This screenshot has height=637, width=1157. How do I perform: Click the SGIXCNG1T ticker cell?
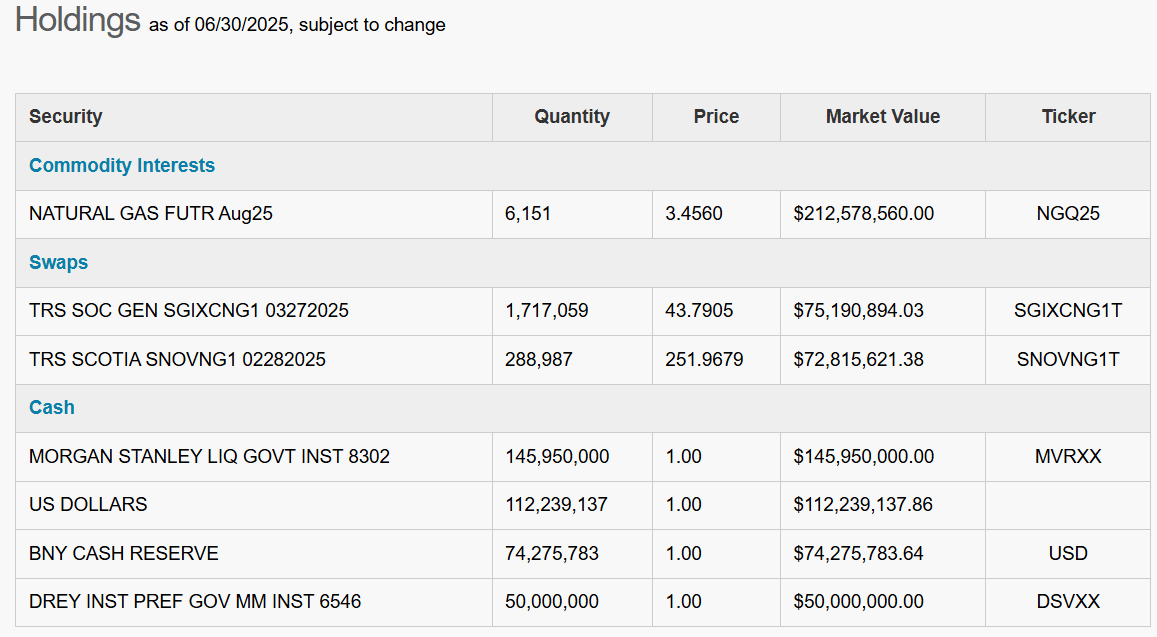tap(1068, 311)
